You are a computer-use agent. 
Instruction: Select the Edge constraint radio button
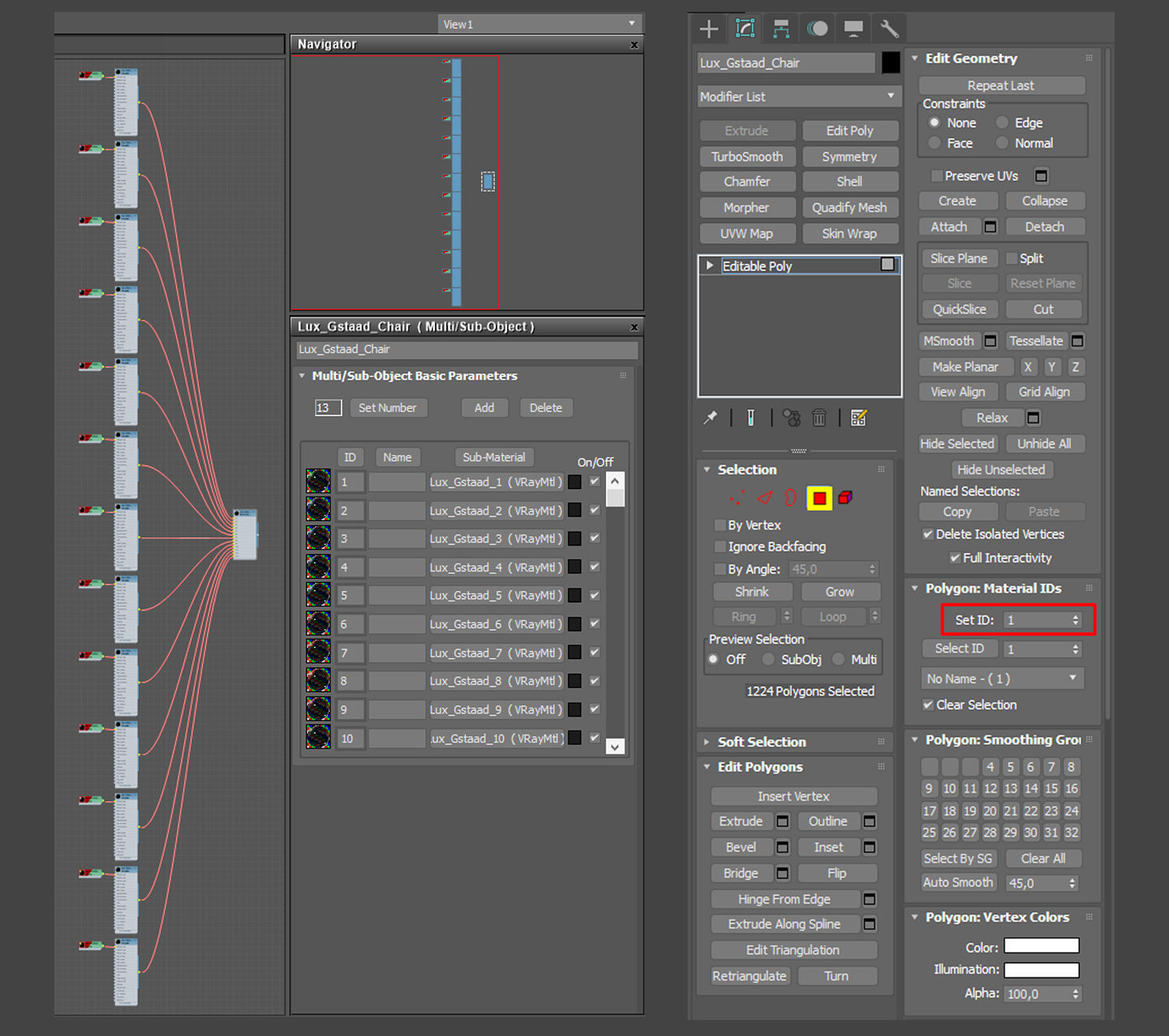tap(1002, 122)
